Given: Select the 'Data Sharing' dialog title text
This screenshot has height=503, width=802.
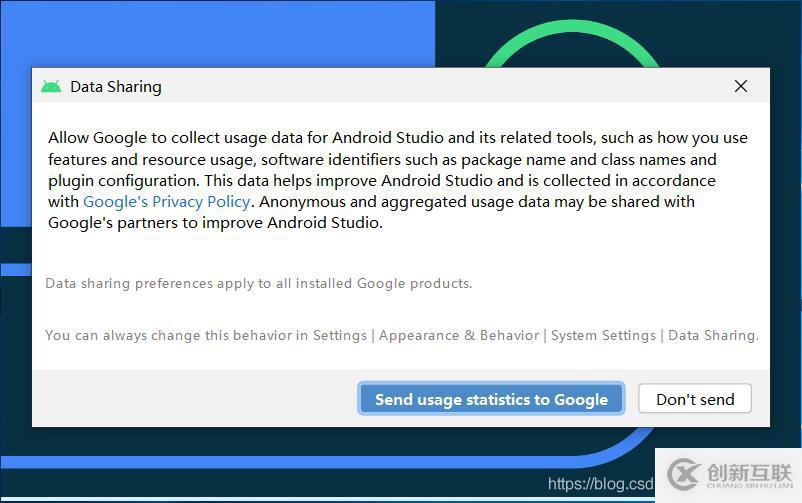Looking at the screenshot, I should pyautogui.click(x=116, y=87).
